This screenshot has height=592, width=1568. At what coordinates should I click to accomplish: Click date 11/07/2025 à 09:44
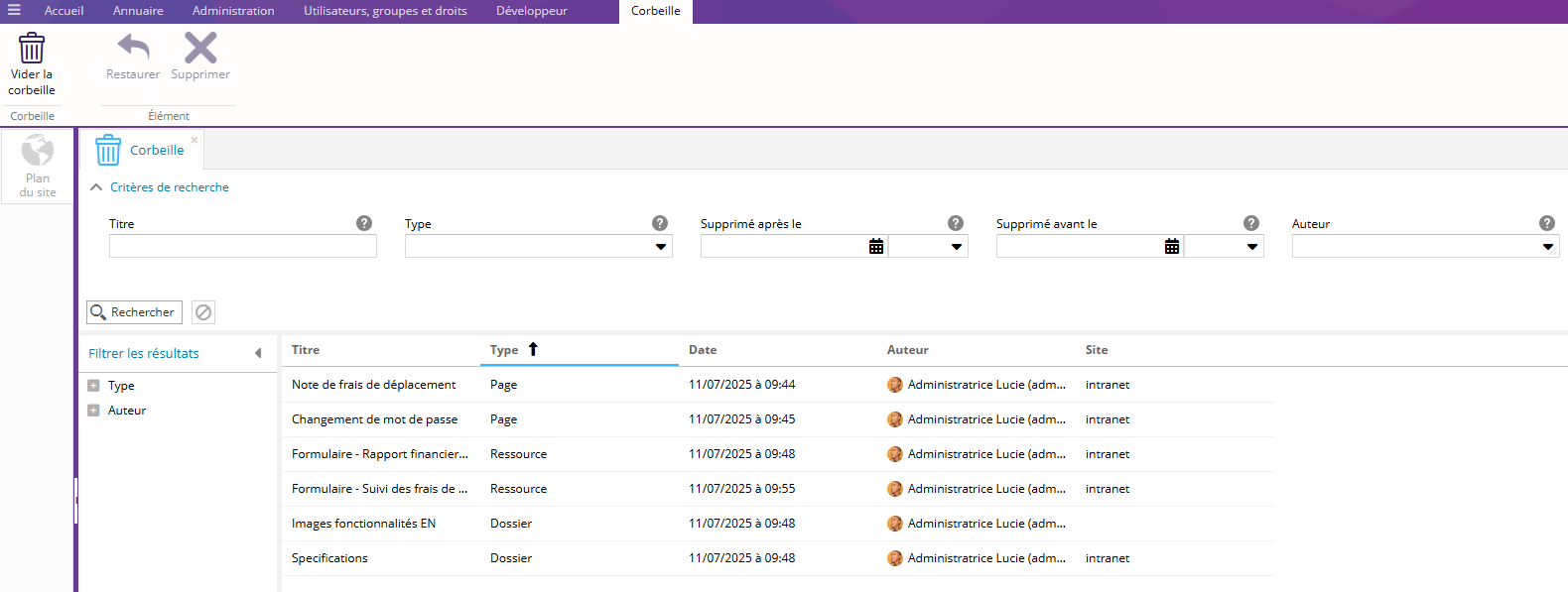742,385
